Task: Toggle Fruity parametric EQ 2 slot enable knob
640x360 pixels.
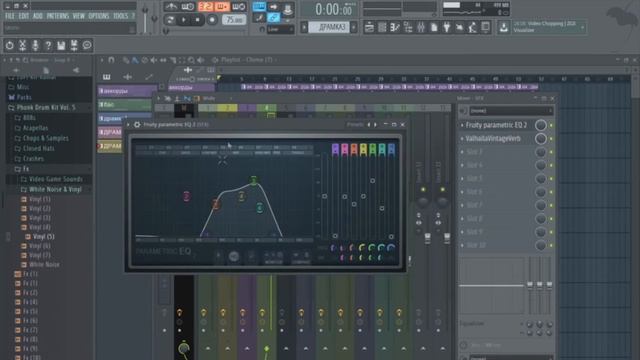Action: point(541,125)
